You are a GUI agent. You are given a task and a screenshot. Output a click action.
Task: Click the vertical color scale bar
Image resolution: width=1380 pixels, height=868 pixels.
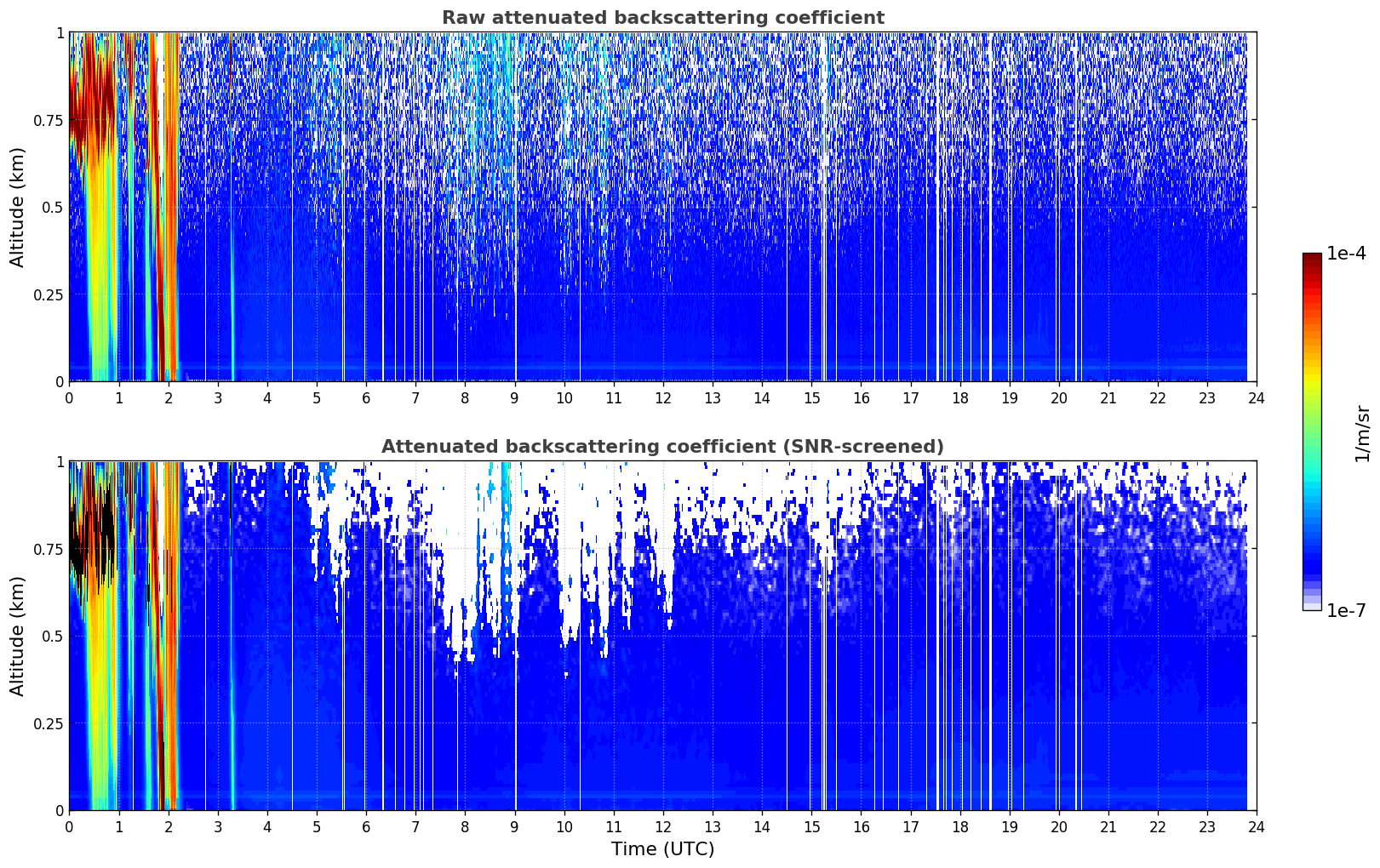point(1312,431)
